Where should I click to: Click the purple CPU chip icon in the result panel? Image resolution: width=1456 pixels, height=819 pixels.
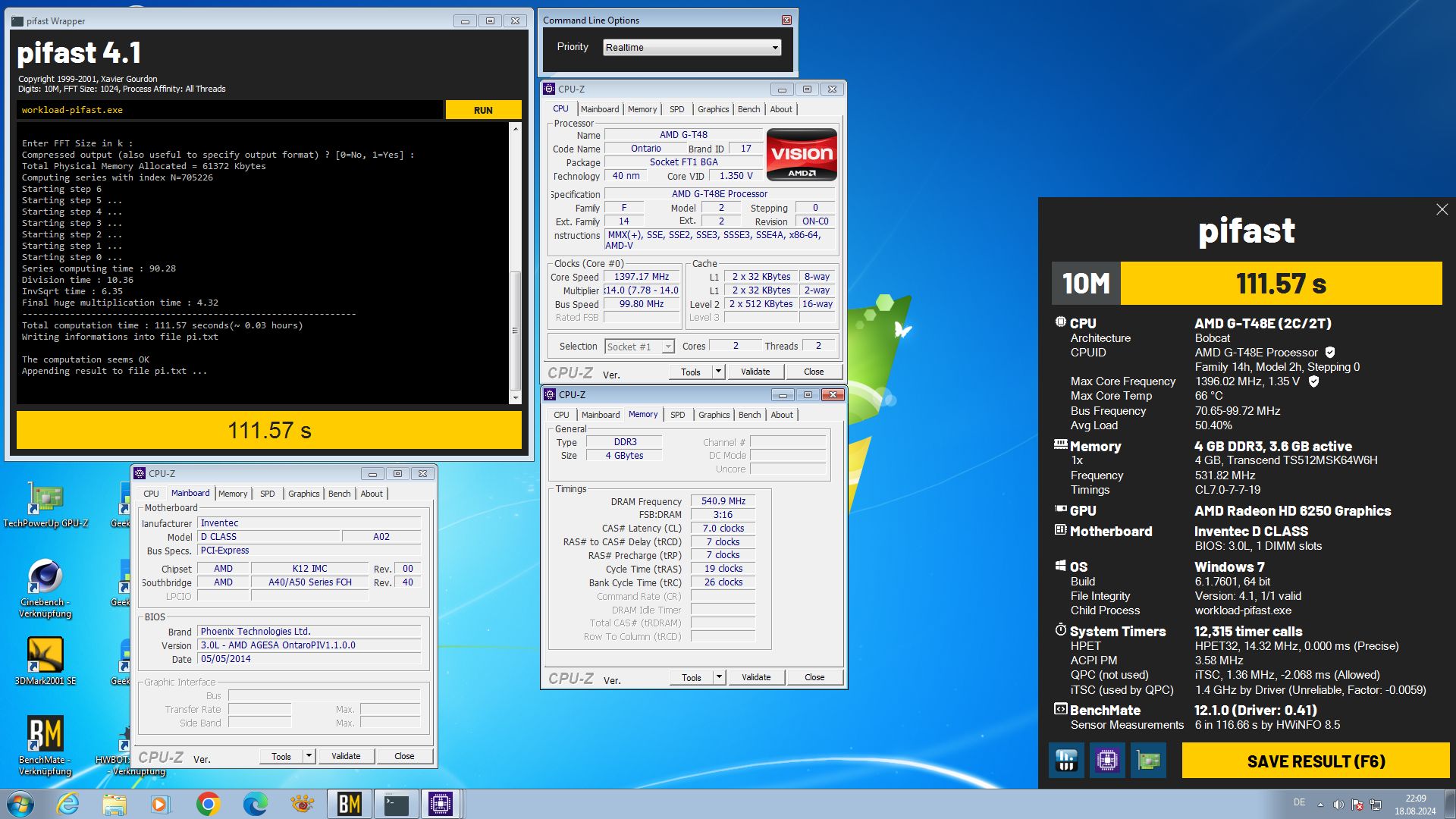tap(1107, 760)
